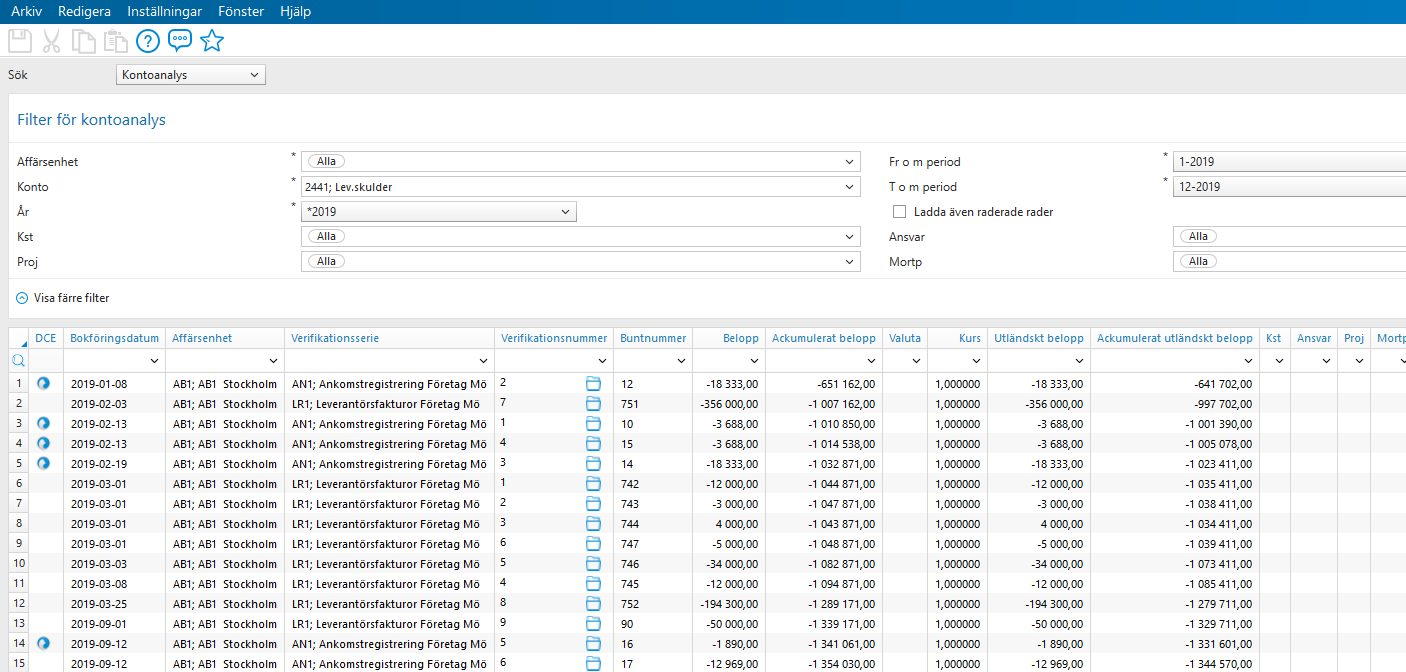Click the favorites star icon

pyautogui.click(x=212, y=41)
